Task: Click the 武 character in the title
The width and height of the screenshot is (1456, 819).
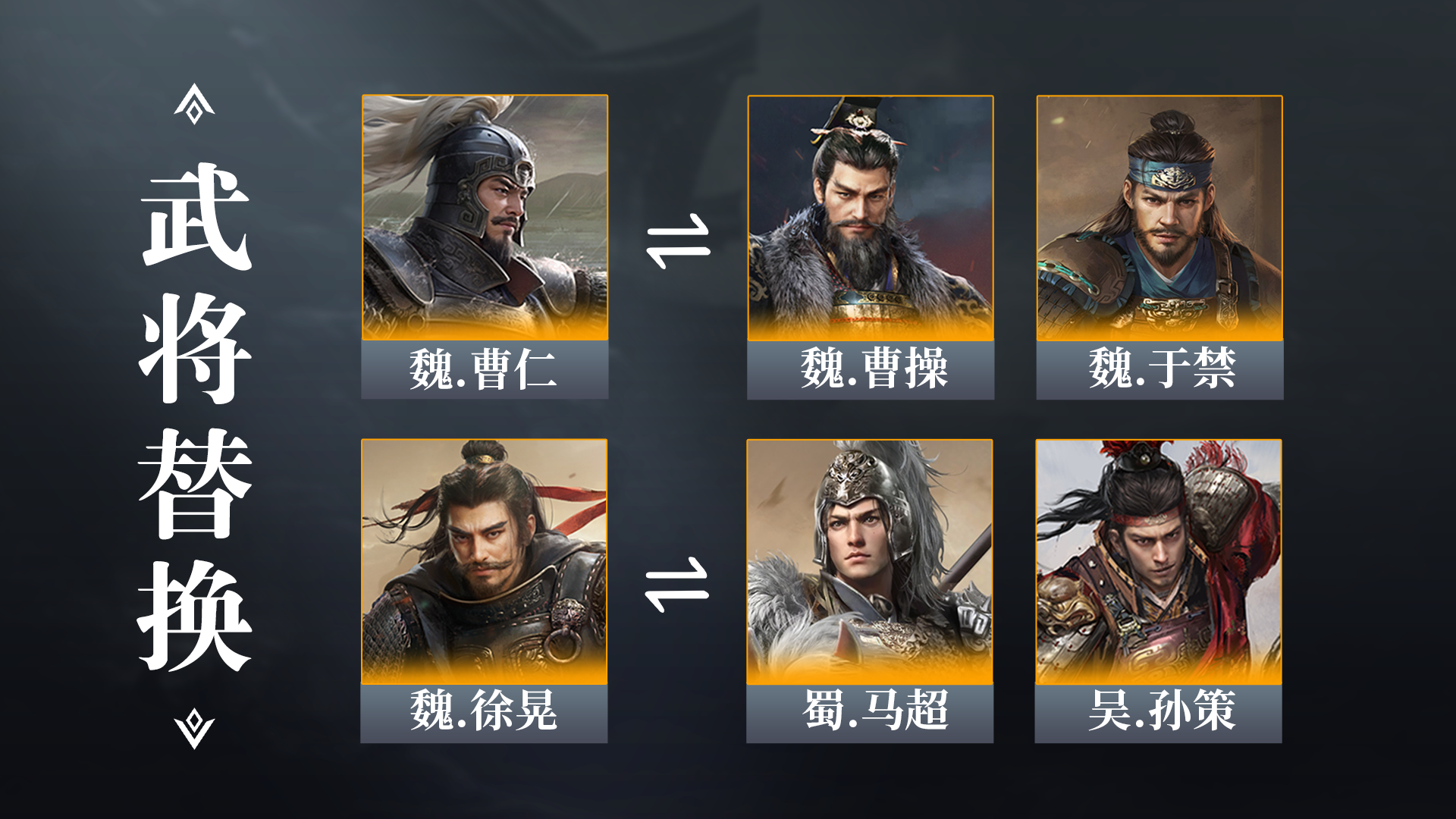Action: click(196, 215)
